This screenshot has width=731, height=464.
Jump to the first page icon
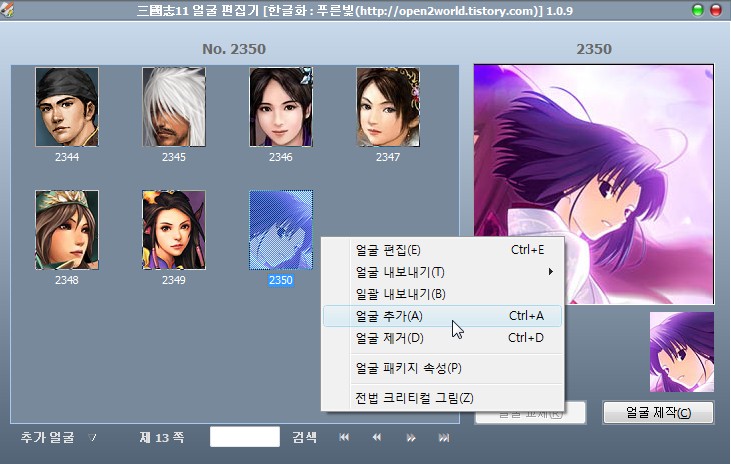344,437
